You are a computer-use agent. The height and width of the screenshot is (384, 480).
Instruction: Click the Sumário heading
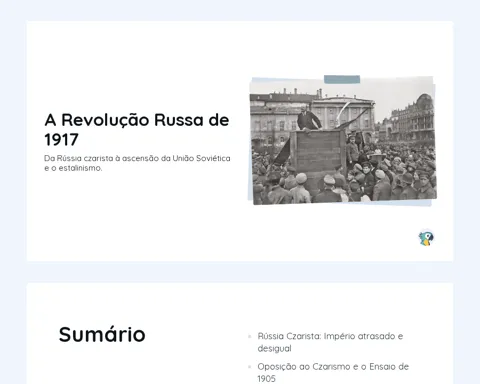coord(102,334)
